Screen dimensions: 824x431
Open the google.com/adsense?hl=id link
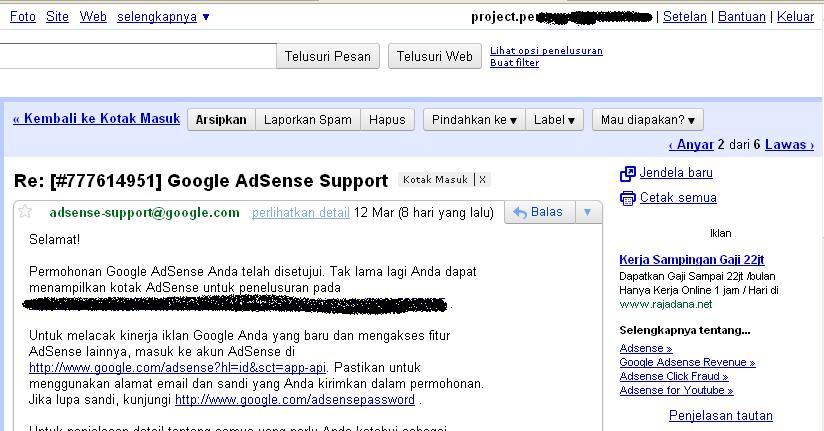178,367
